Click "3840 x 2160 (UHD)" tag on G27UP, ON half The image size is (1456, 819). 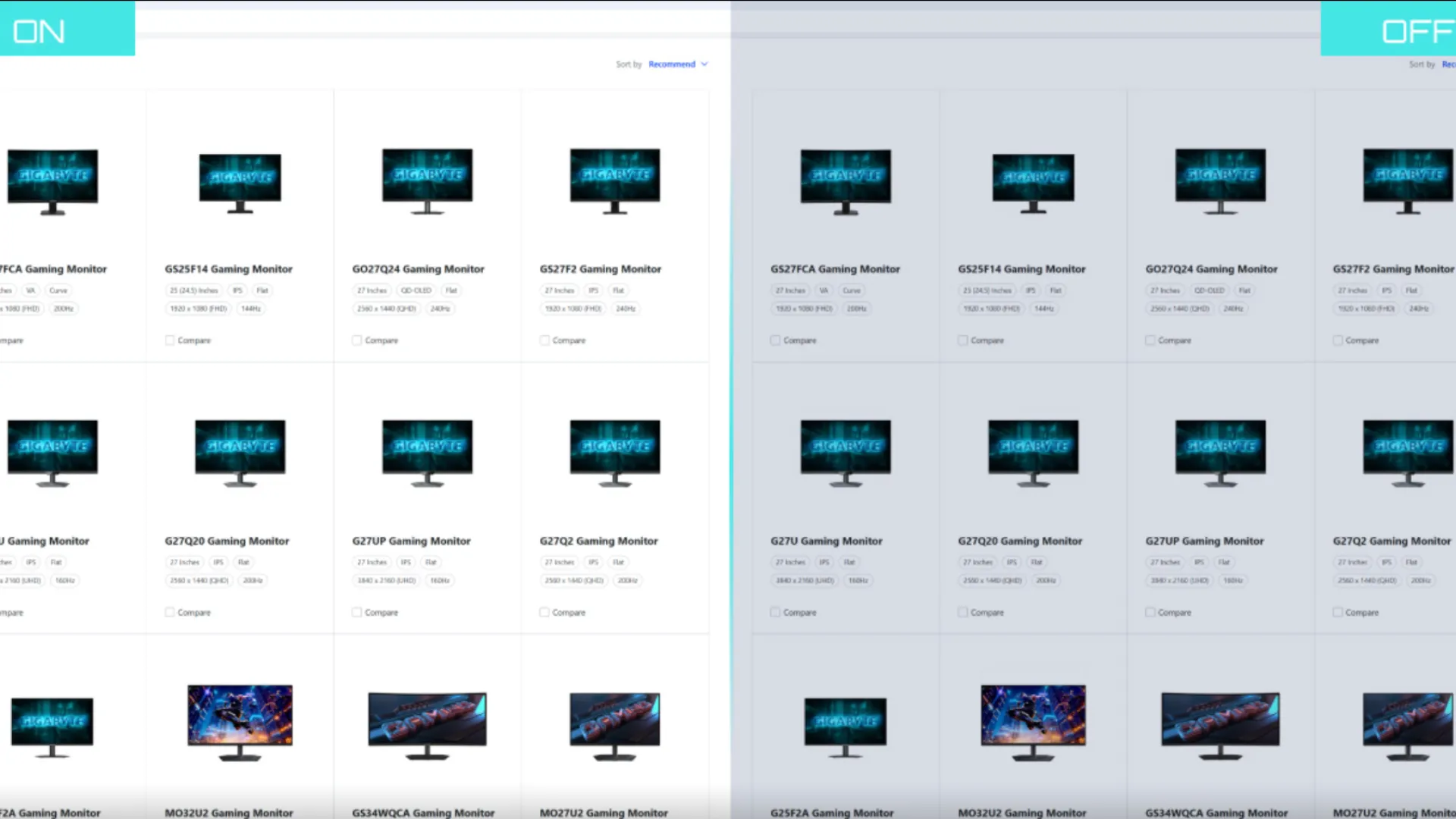click(x=387, y=581)
